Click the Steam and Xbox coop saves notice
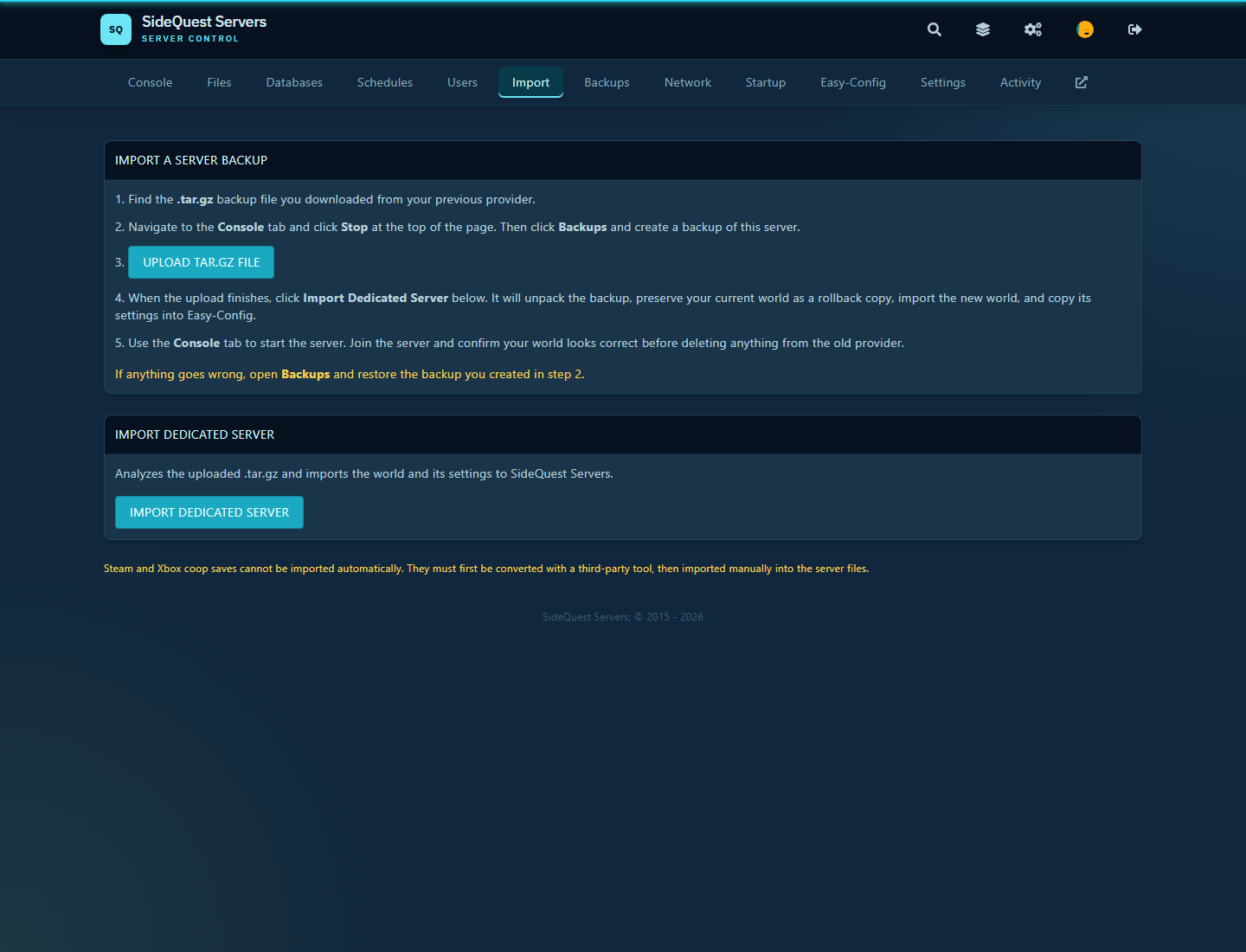 (x=486, y=569)
